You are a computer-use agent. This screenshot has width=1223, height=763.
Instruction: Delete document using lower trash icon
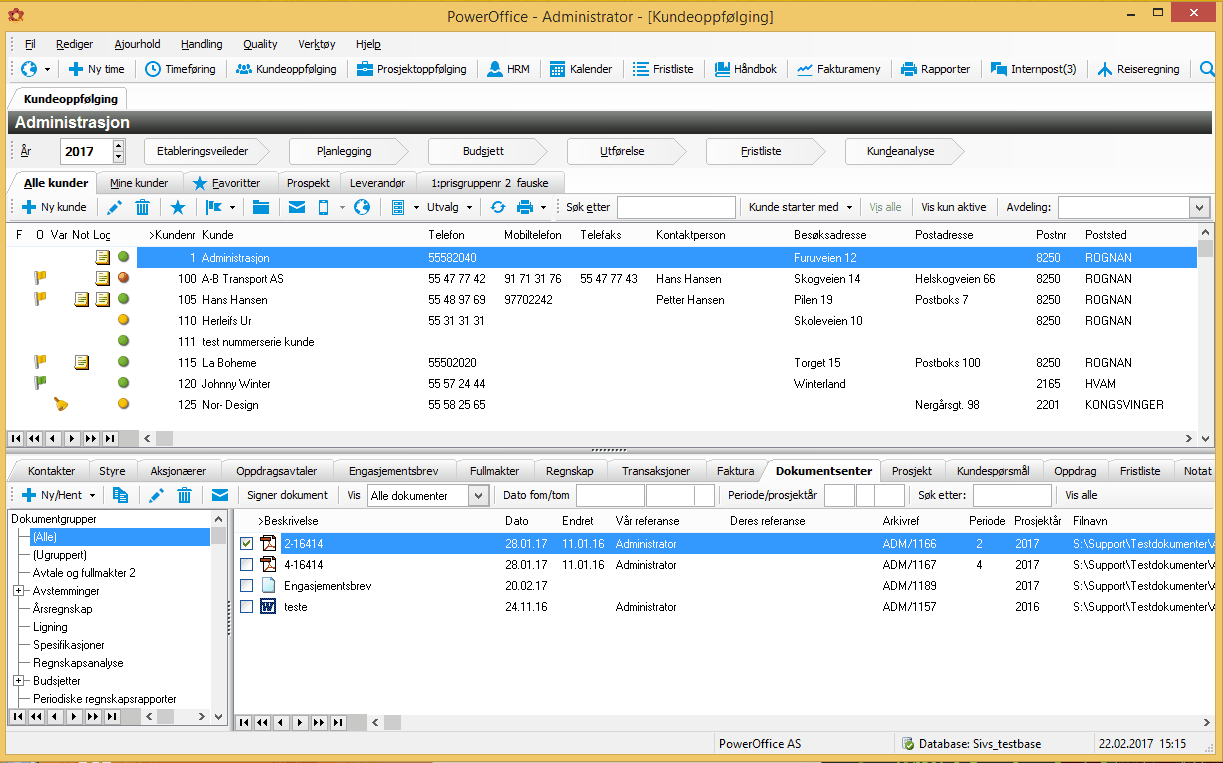[185, 495]
